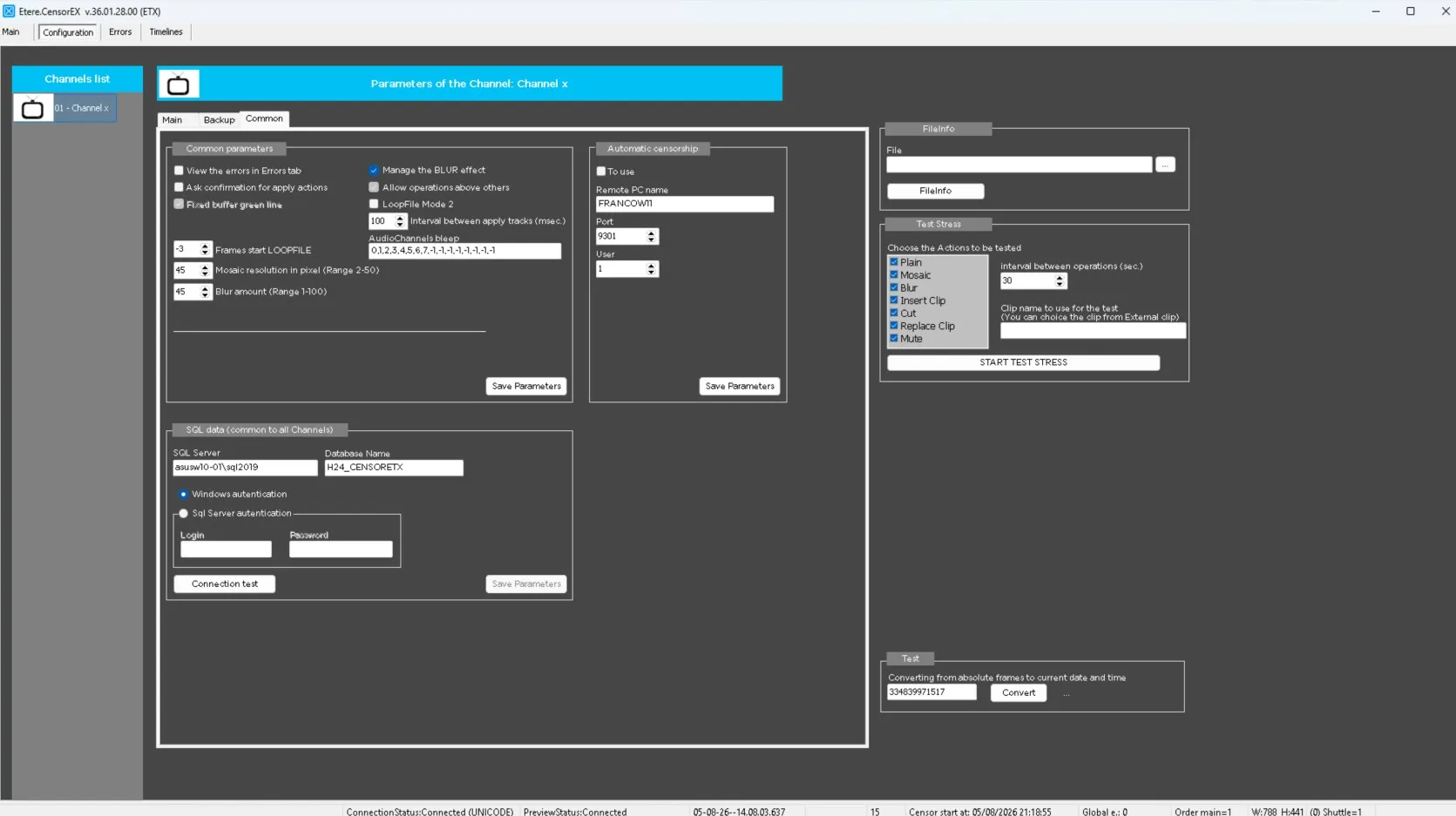
Task: Click the TV icon in the channel parameters header
Action: point(179,84)
